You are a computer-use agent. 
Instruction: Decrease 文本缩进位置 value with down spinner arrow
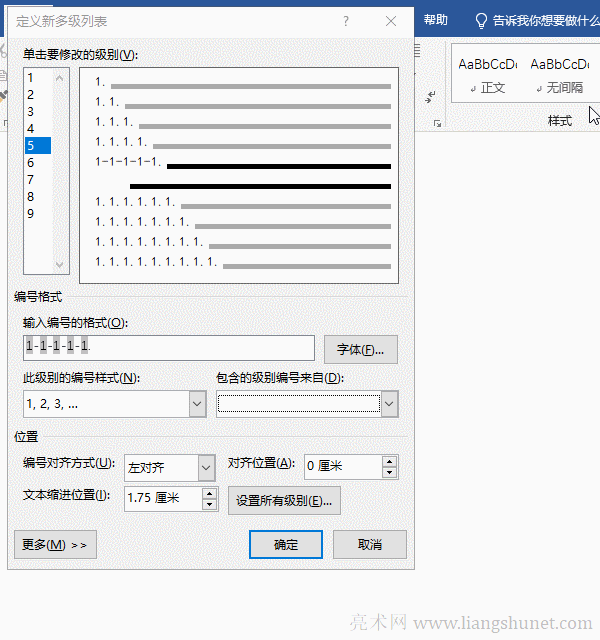point(209,505)
